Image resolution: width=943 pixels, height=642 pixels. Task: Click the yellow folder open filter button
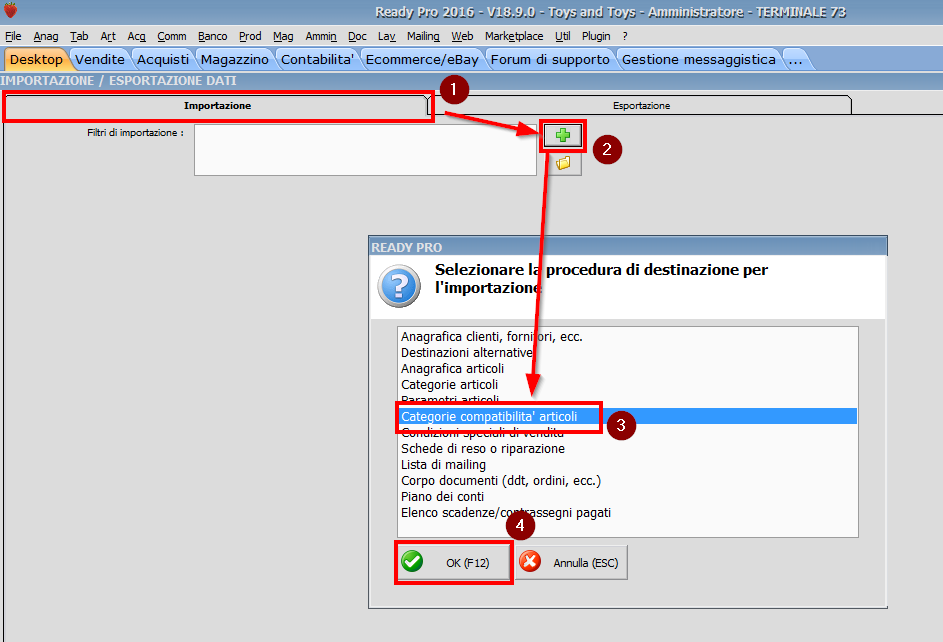point(563,163)
